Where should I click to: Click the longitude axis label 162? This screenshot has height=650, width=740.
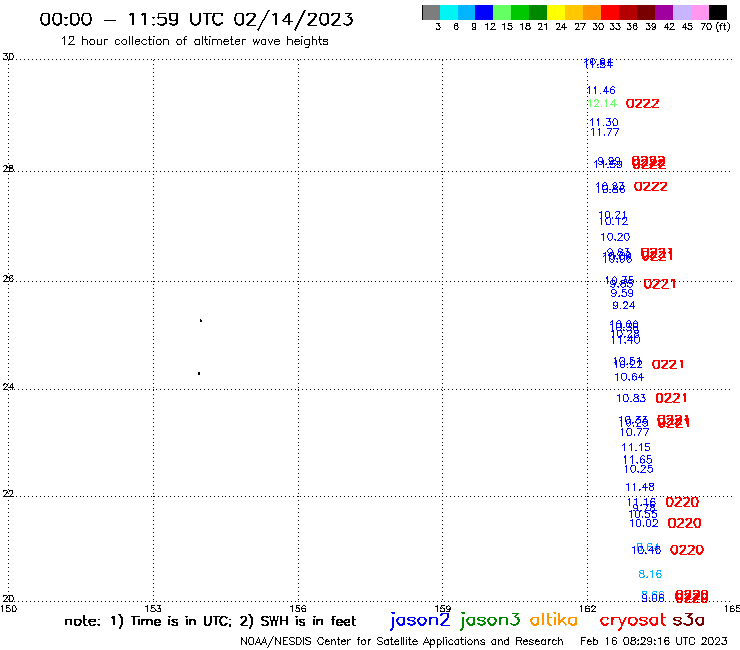(588, 609)
